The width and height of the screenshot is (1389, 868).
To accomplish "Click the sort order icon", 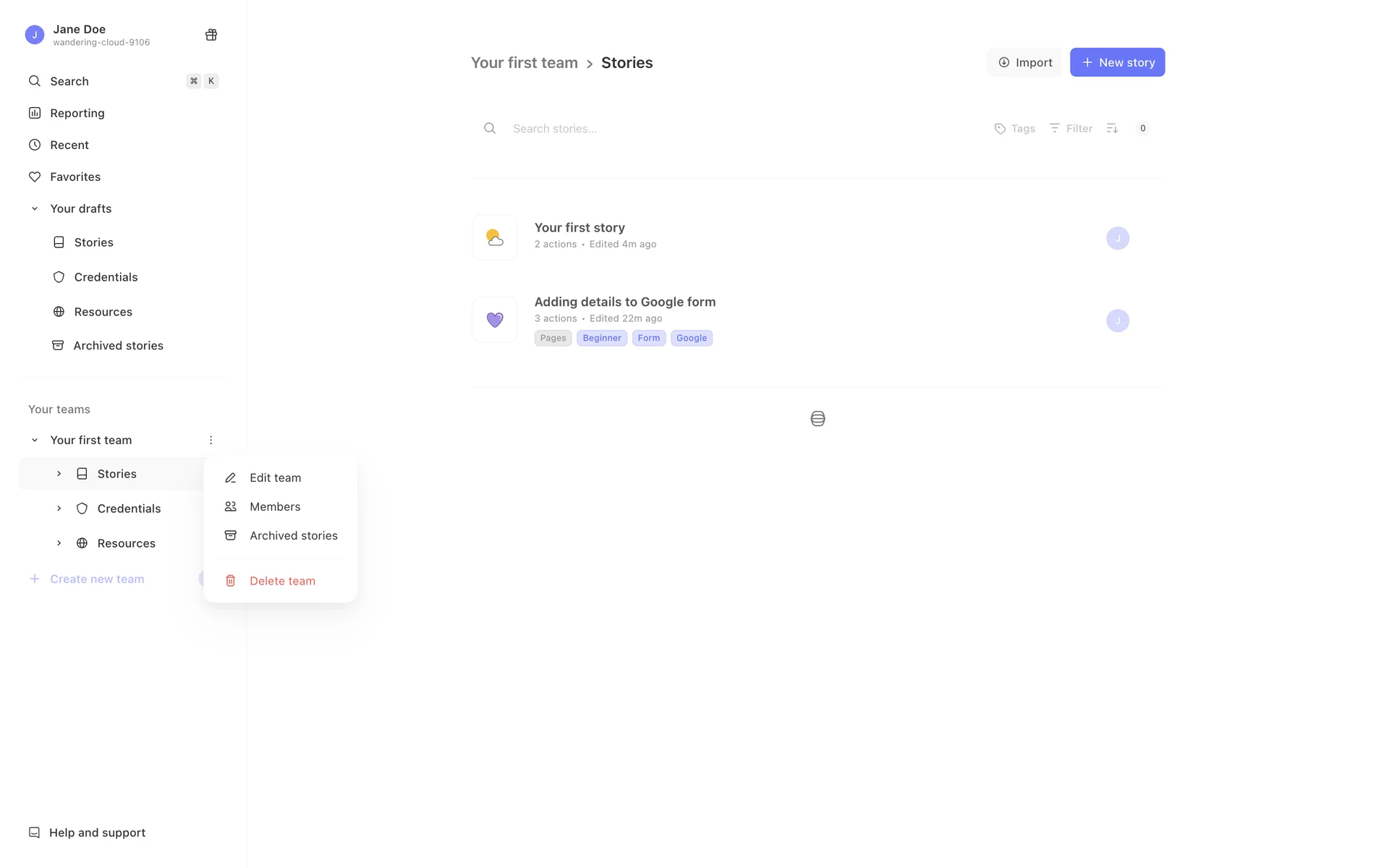I will 1112,128.
